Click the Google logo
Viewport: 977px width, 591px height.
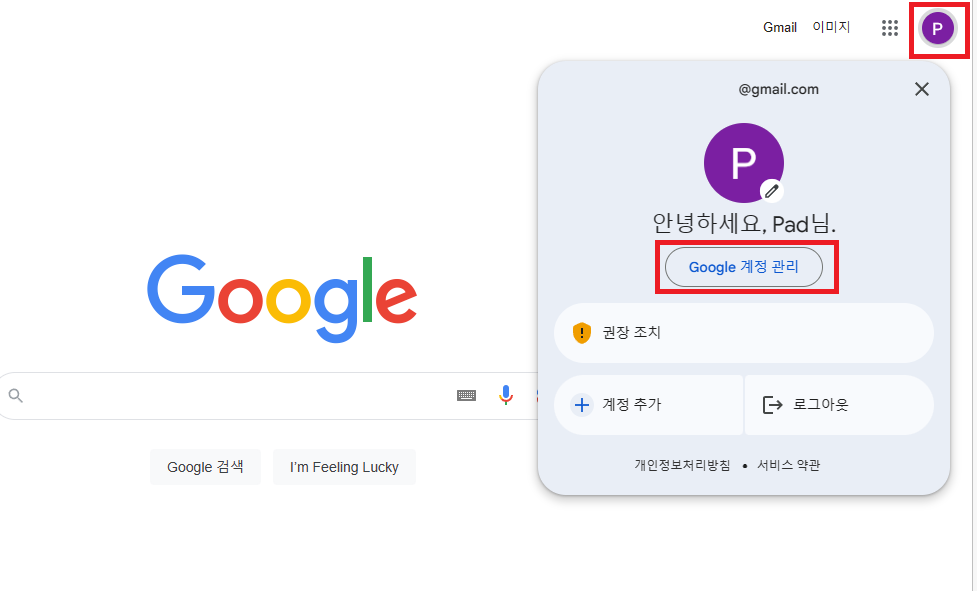282,298
